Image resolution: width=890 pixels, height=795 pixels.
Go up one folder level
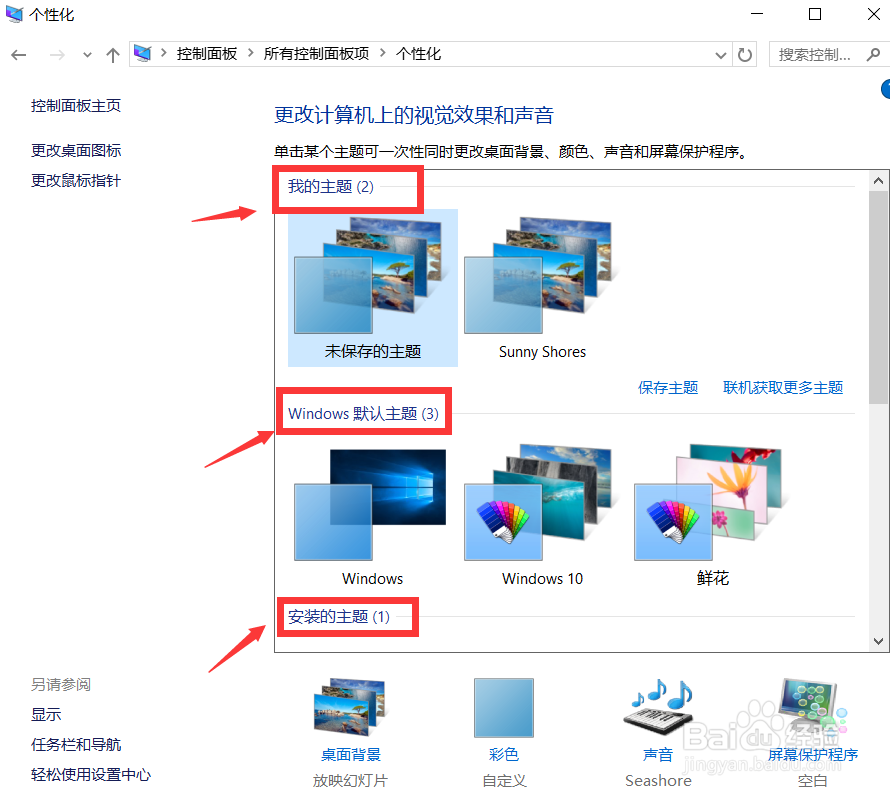tap(113, 55)
